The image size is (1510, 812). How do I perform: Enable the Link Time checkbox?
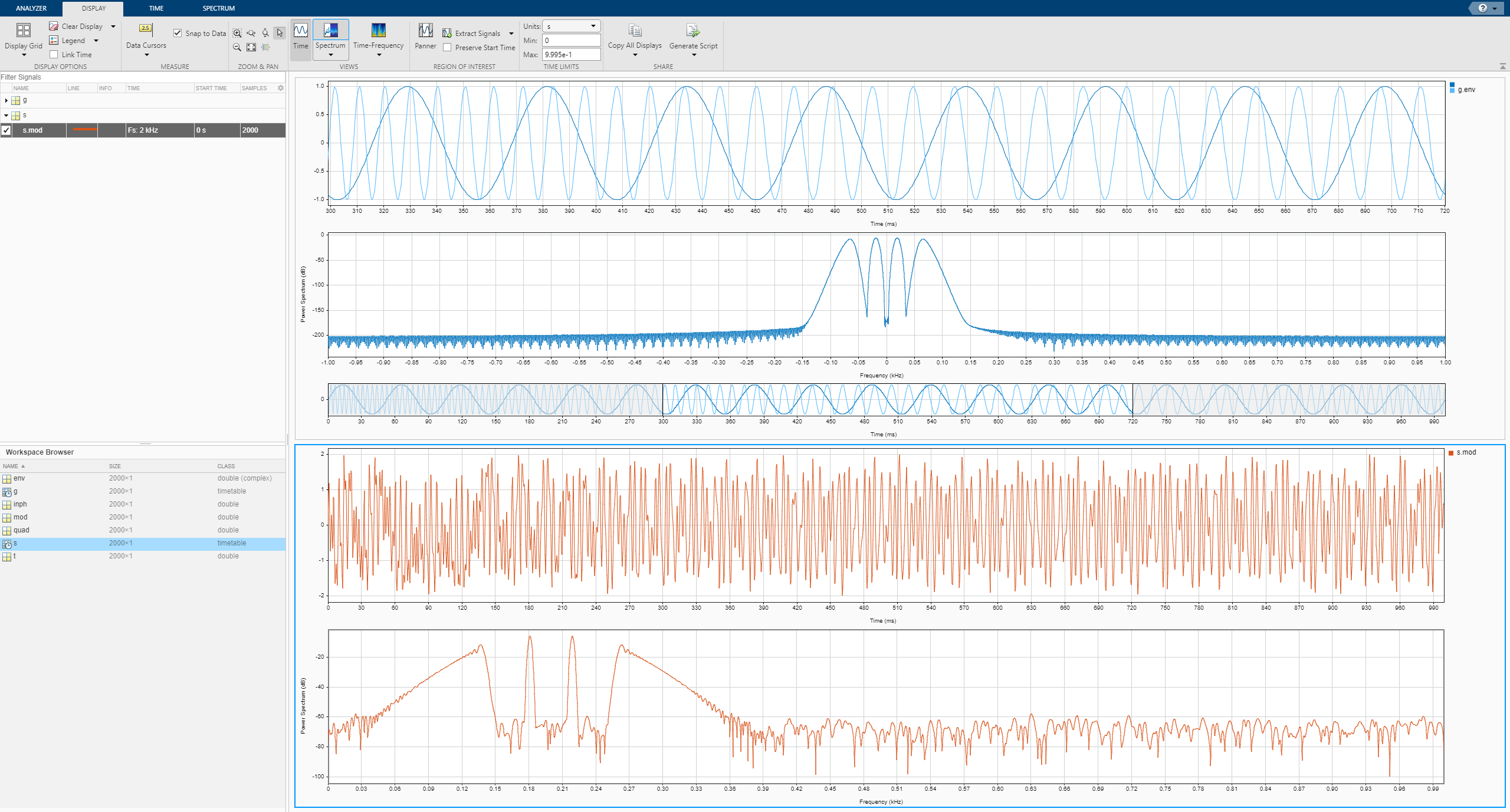[54, 55]
